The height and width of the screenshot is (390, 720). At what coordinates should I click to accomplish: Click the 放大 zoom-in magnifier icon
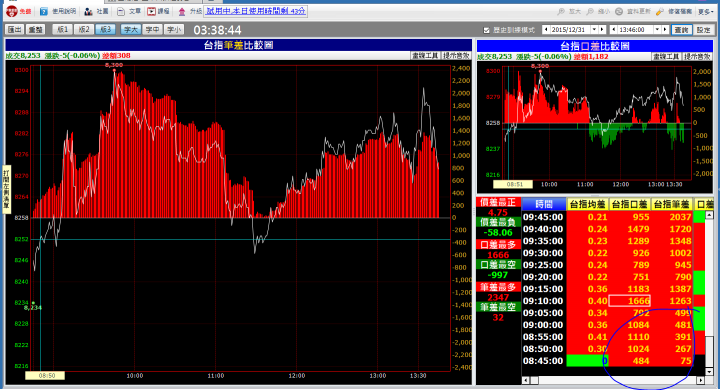coord(561,11)
